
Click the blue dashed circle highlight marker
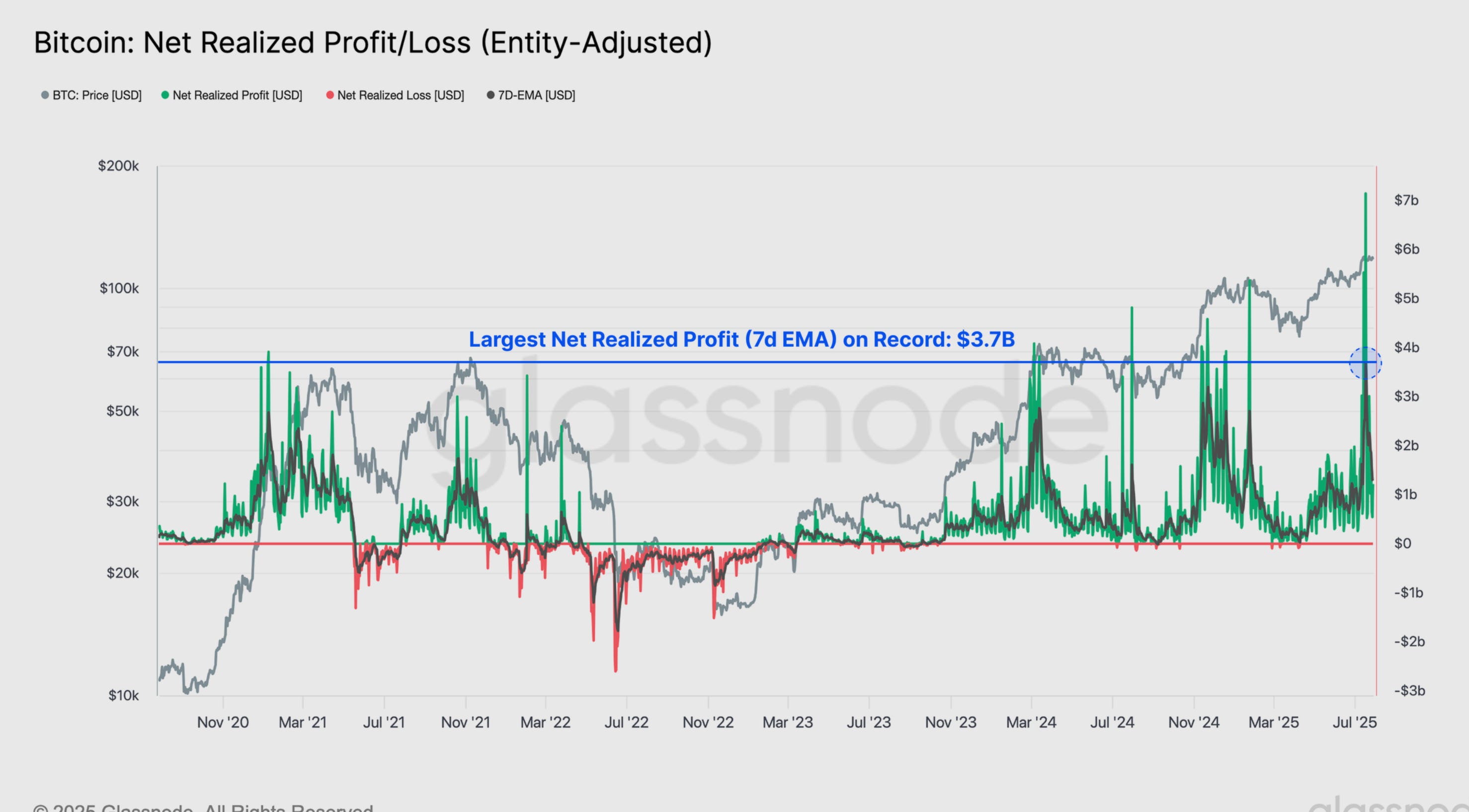[x=1365, y=363]
